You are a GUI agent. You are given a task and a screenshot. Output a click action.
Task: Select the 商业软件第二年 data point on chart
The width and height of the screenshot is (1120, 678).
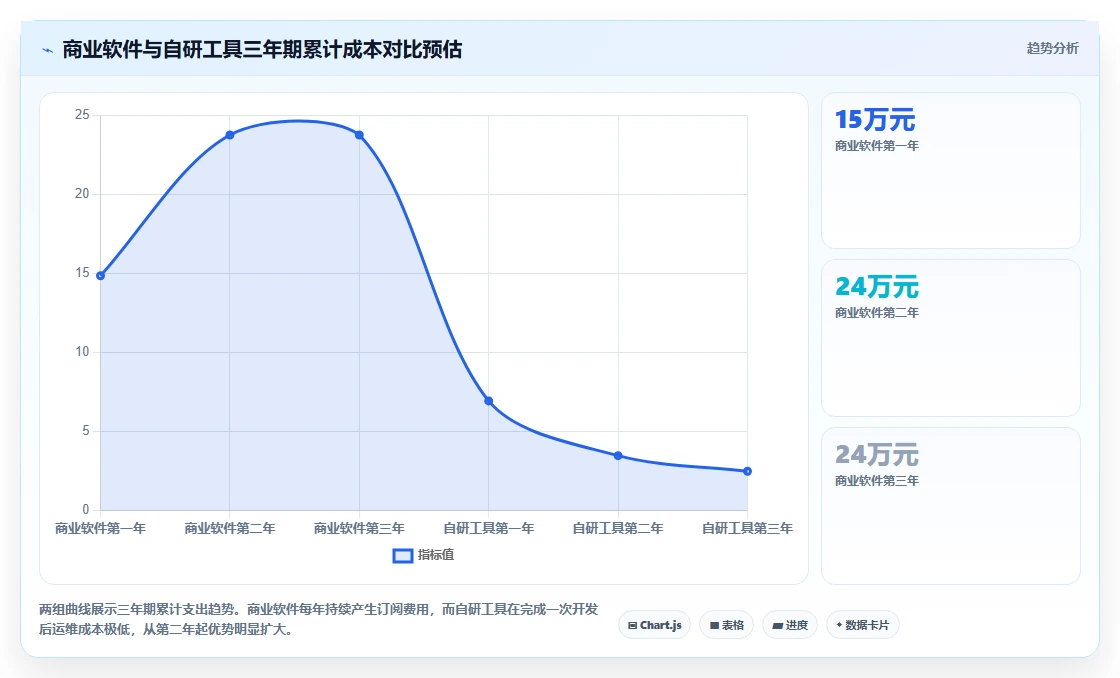click(x=230, y=135)
